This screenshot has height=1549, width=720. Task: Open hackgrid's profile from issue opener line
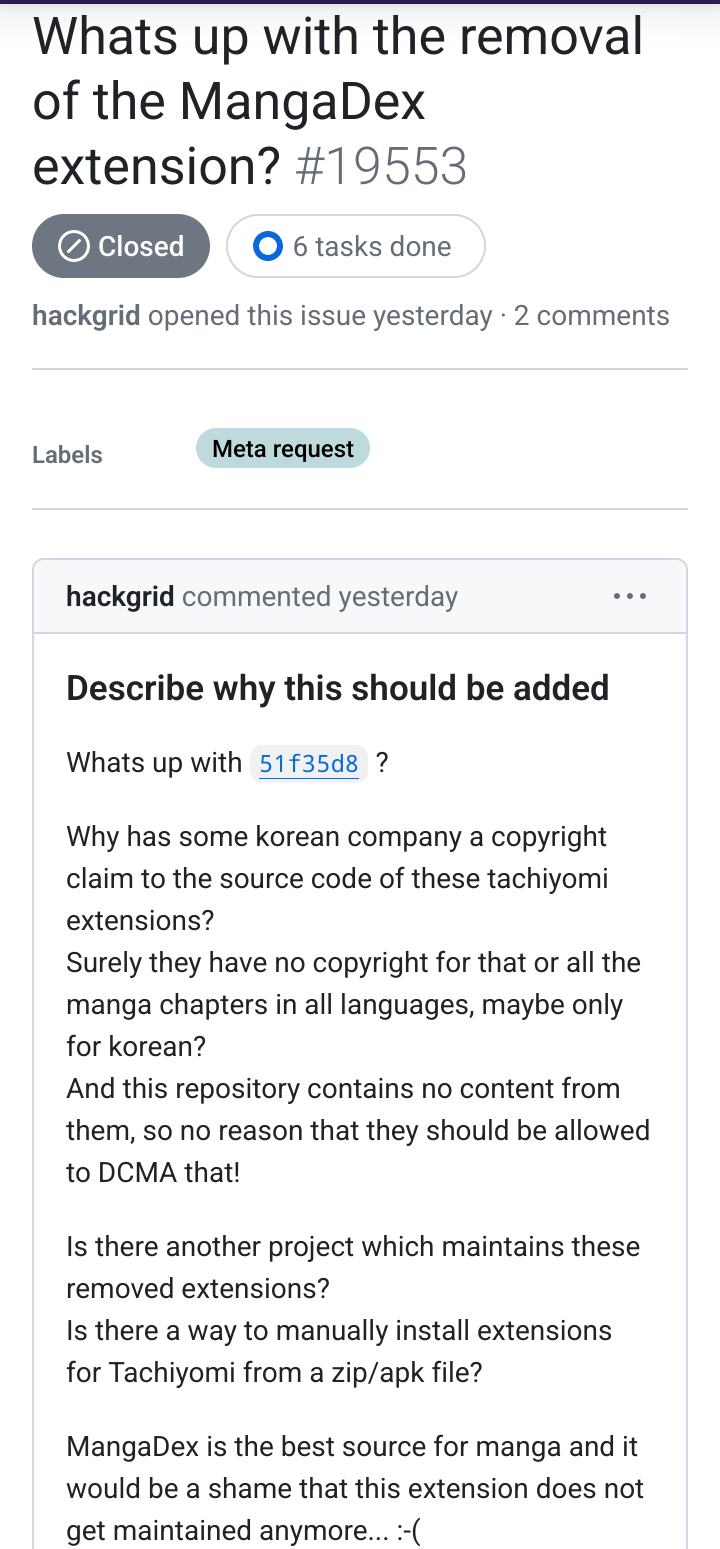87,316
